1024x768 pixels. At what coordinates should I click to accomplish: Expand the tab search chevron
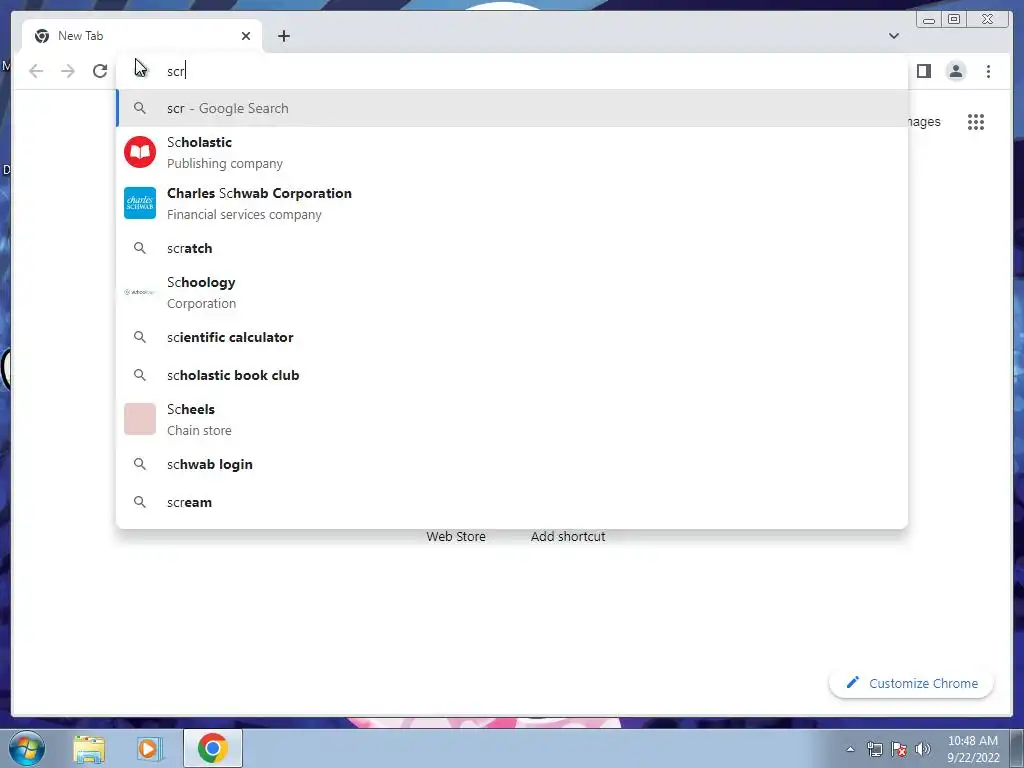tap(893, 36)
